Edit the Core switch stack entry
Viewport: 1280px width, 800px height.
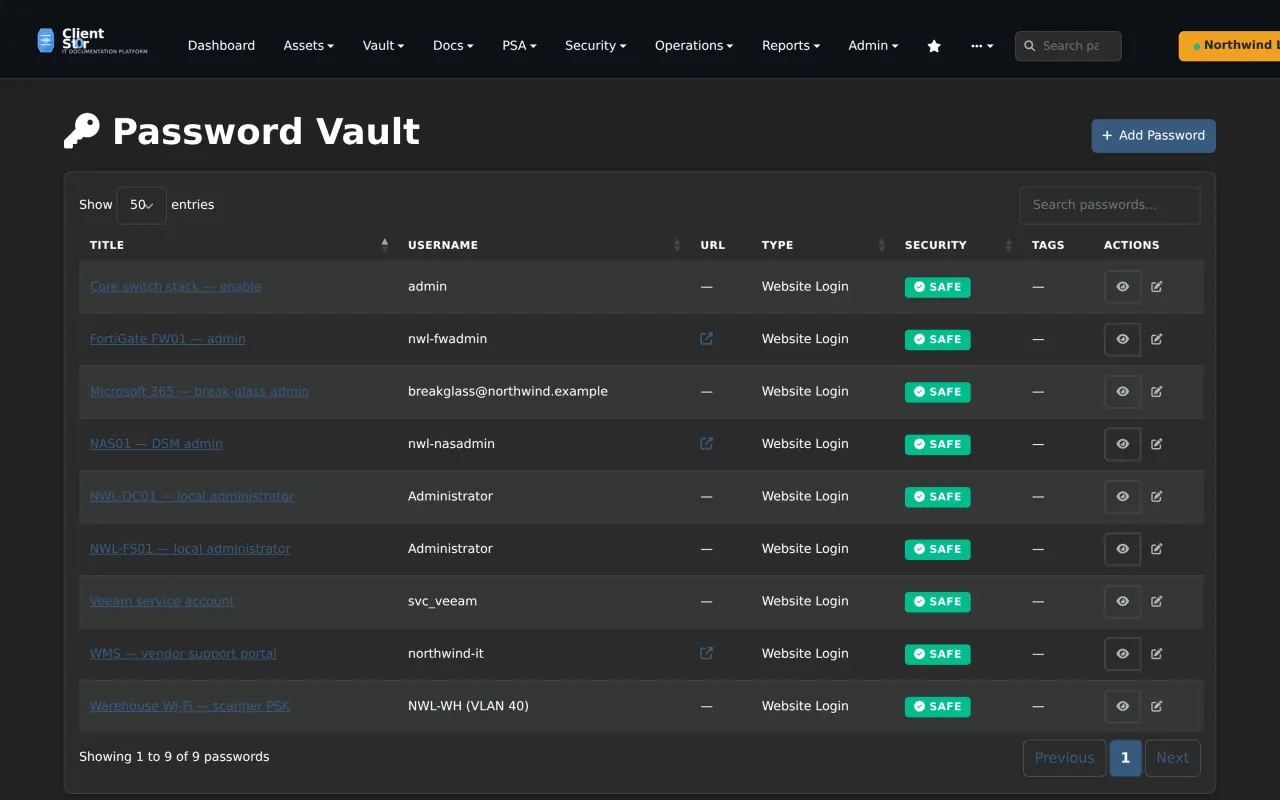[1157, 287]
